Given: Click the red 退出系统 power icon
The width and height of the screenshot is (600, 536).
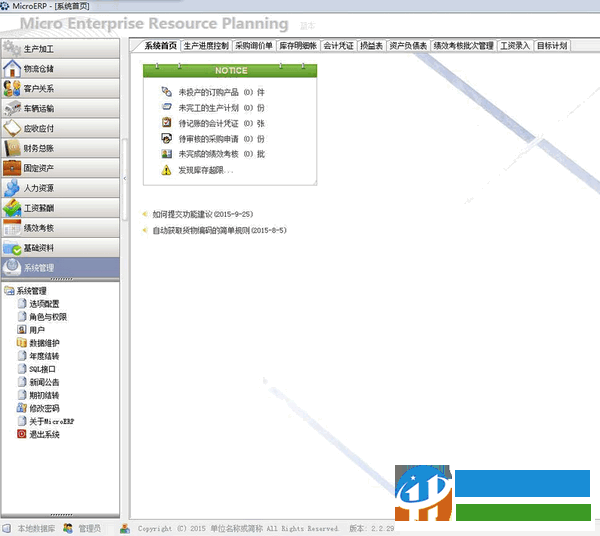Looking at the screenshot, I should coord(22,434).
